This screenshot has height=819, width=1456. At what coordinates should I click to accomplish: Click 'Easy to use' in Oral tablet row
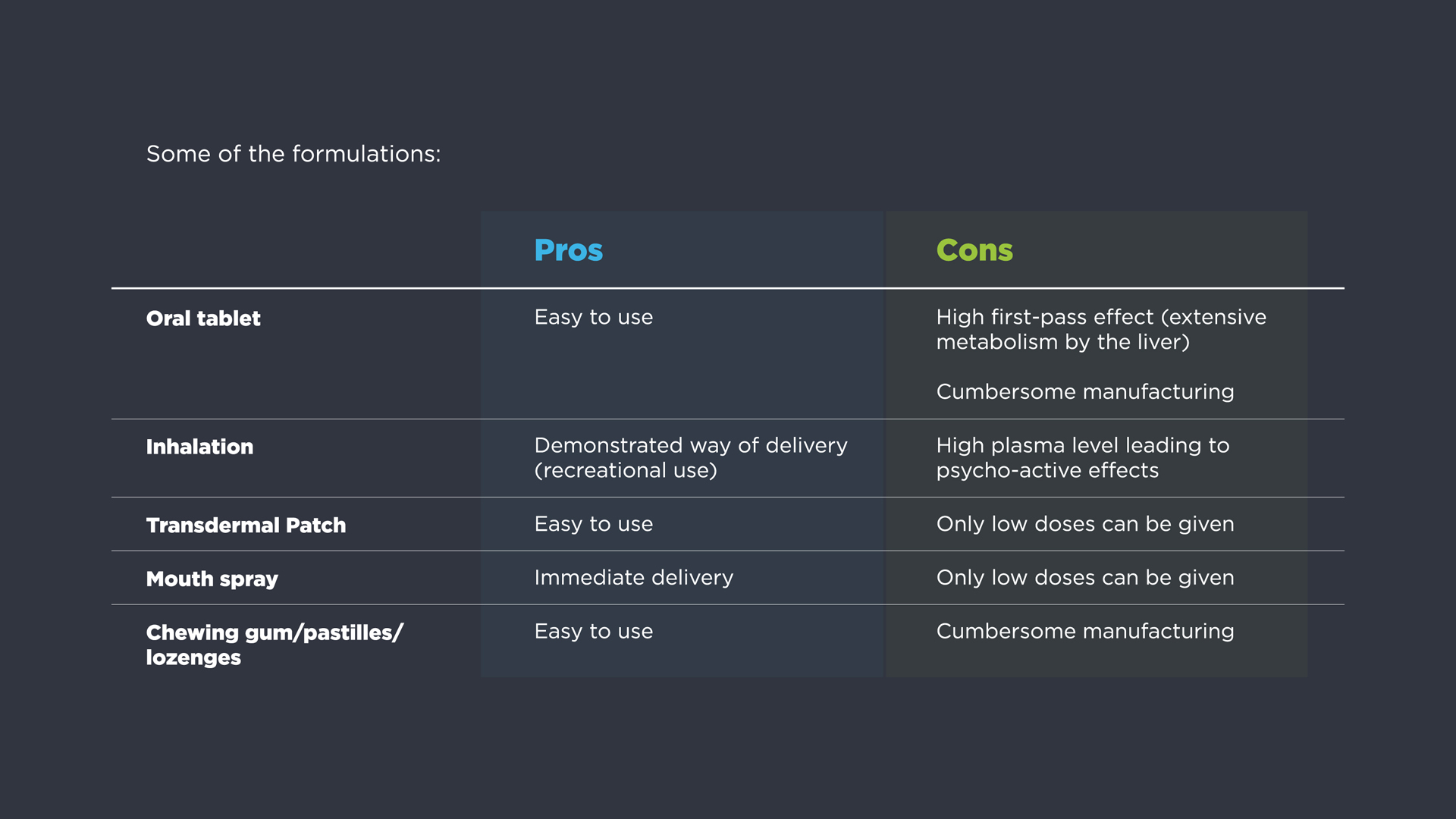(593, 317)
